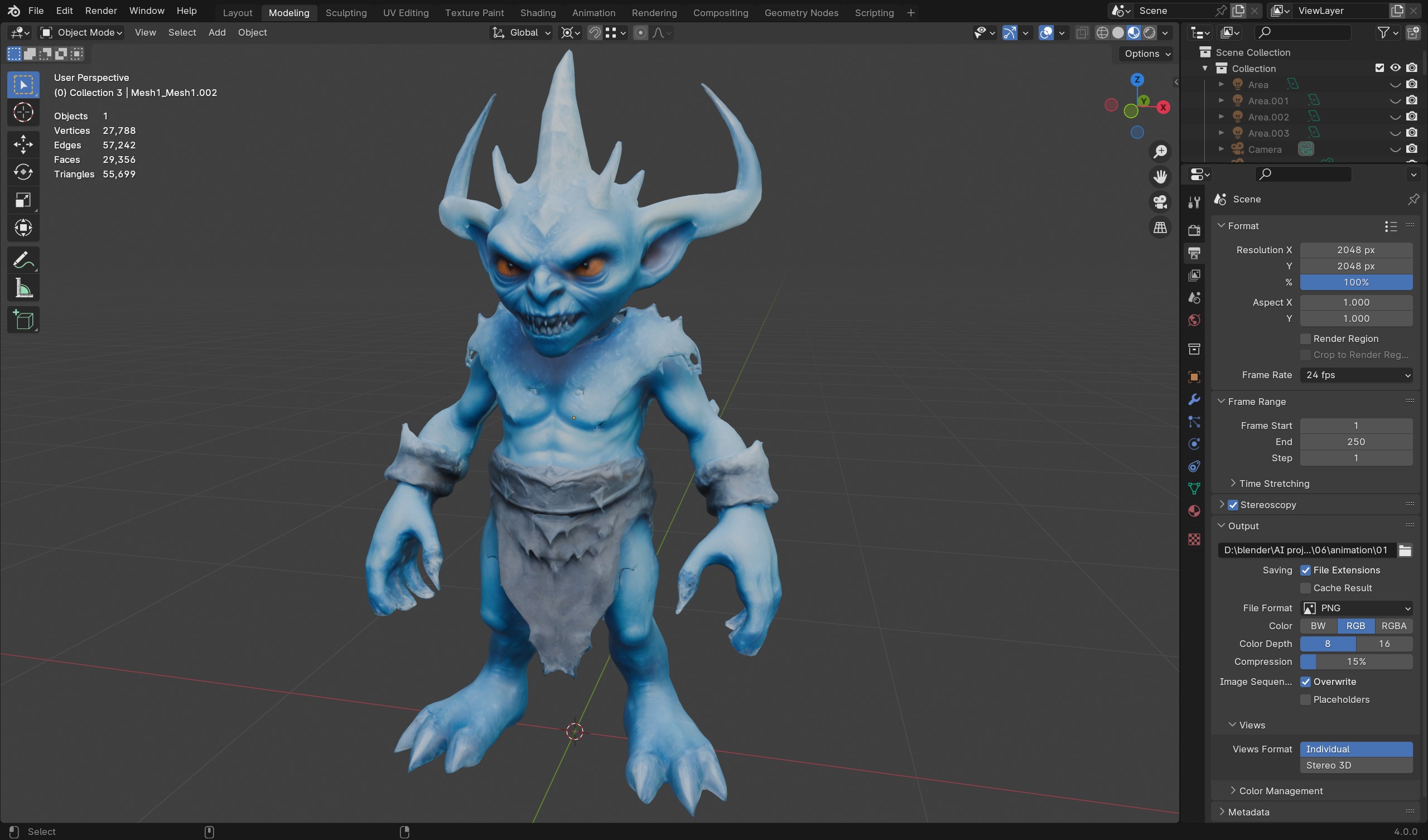Add a new workspace tab
This screenshot has width=1428, height=840.
click(x=911, y=12)
